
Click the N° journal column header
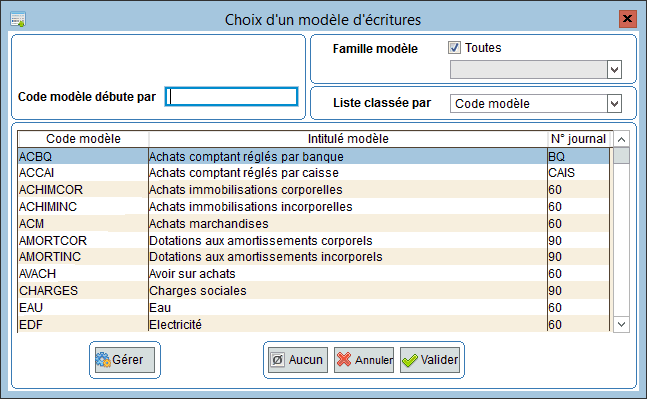pyautogui.click(x=578, y=139)
